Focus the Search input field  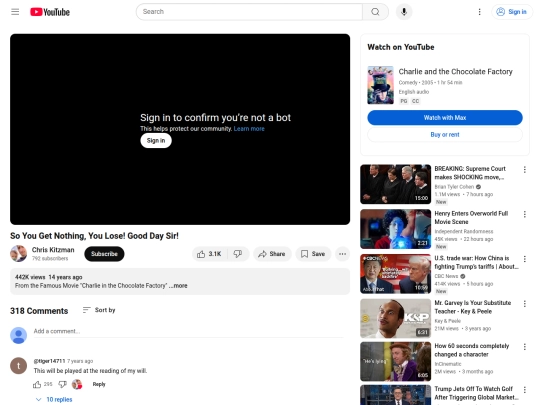tap(249, 12)
